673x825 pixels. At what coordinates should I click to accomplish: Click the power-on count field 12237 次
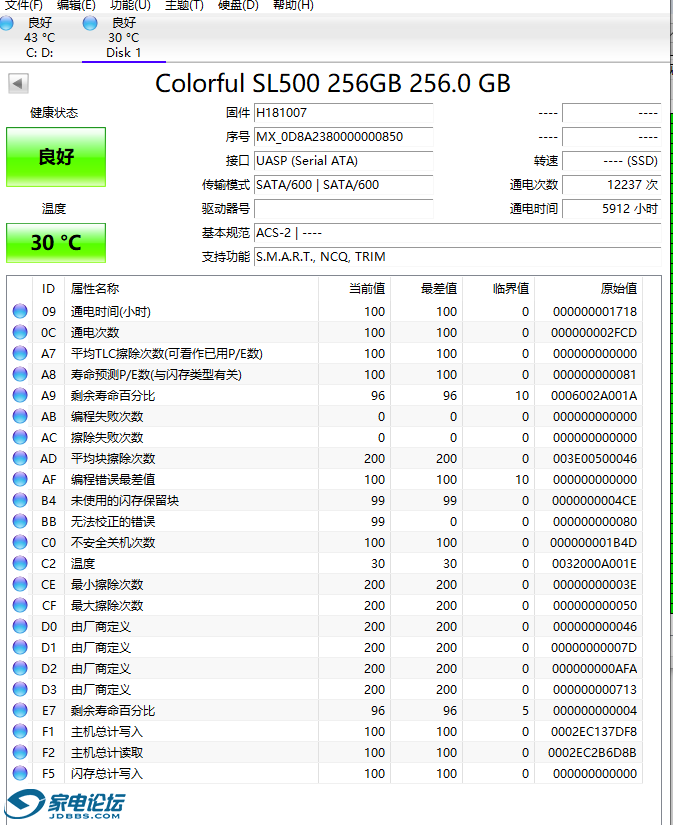tap(611, 185)
